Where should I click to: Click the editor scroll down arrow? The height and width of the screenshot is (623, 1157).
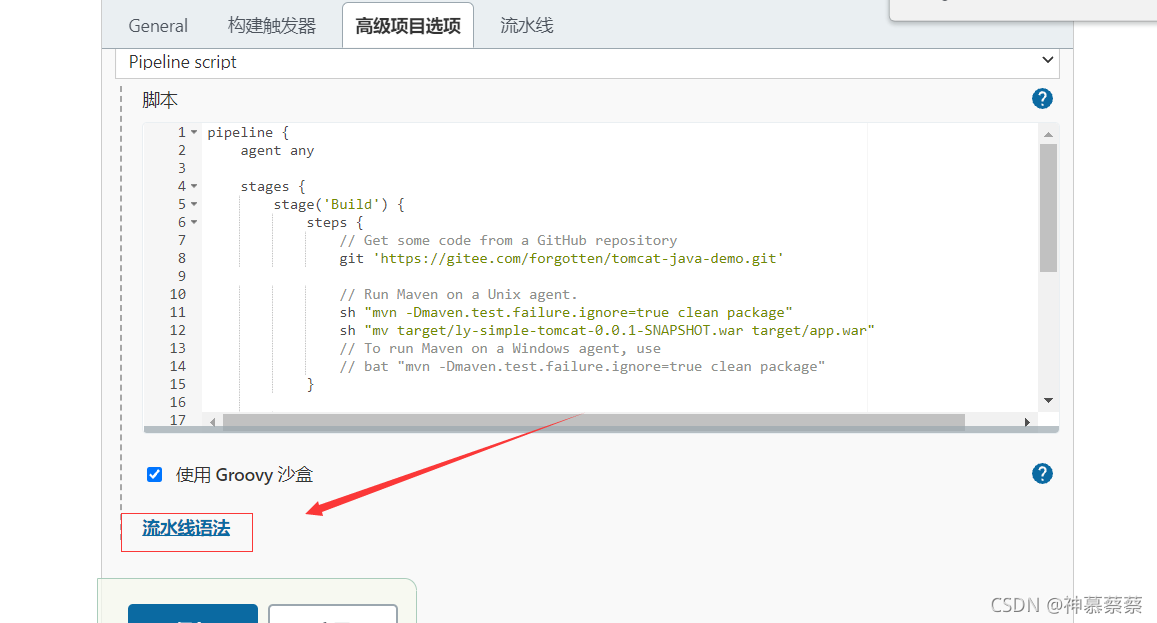pos(1048,400)
